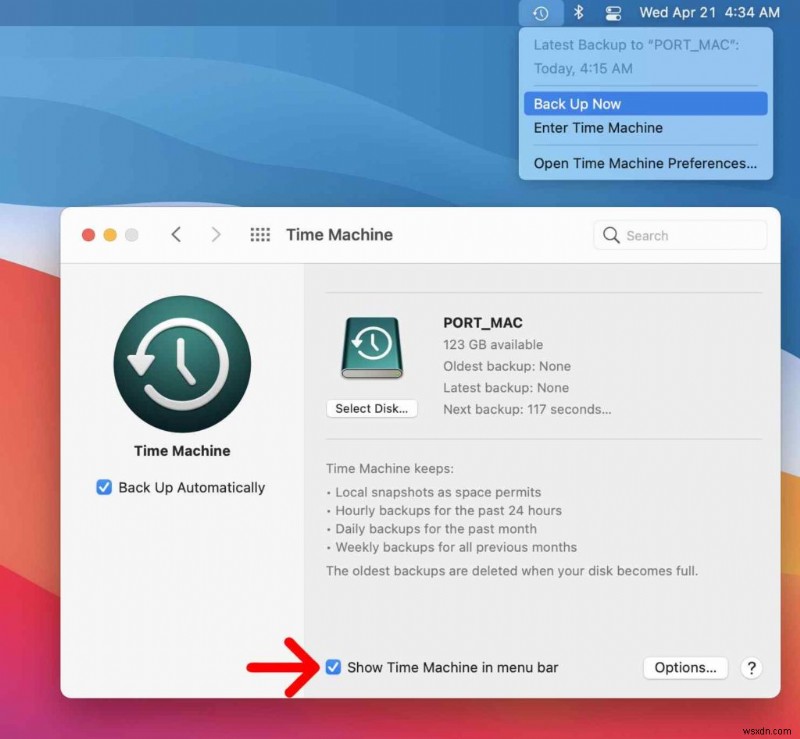The height and width of the screenshot is (739, 800).
Task: Open all System Preferences via the grid icon
Action: pos(260,234)
